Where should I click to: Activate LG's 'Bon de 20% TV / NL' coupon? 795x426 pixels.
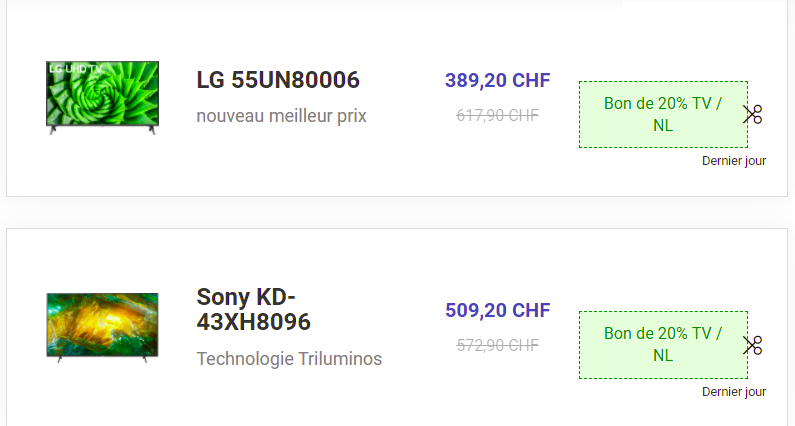(x=663, y=115)
